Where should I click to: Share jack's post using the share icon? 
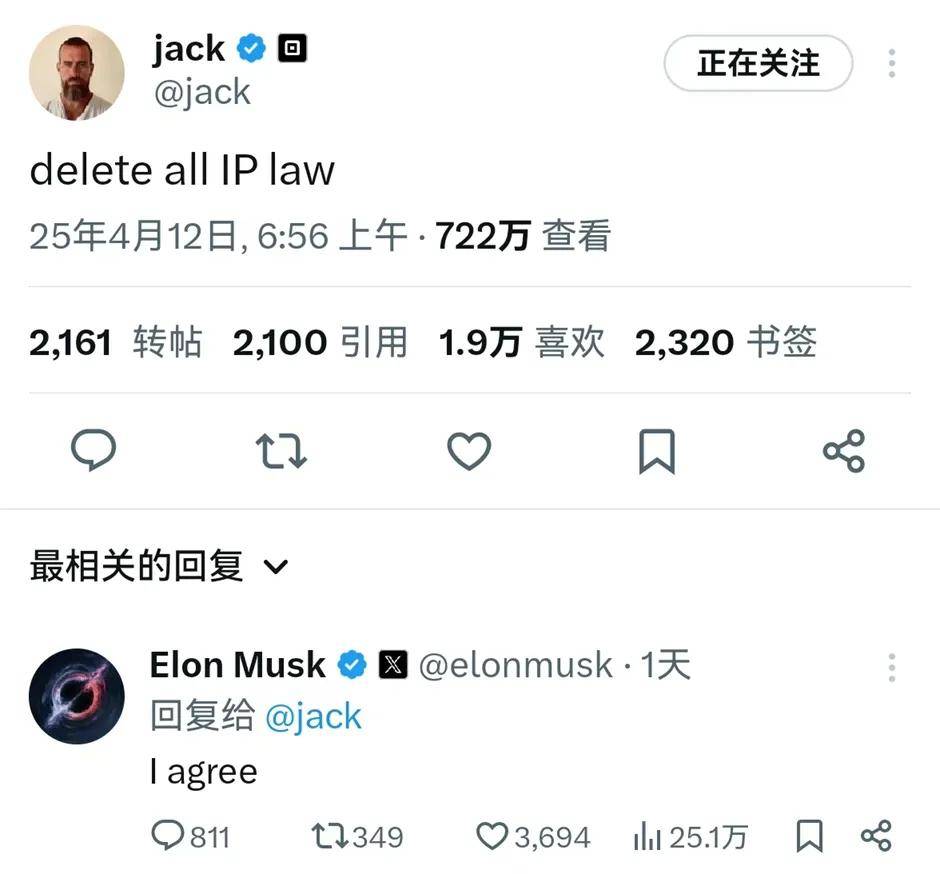844,451
